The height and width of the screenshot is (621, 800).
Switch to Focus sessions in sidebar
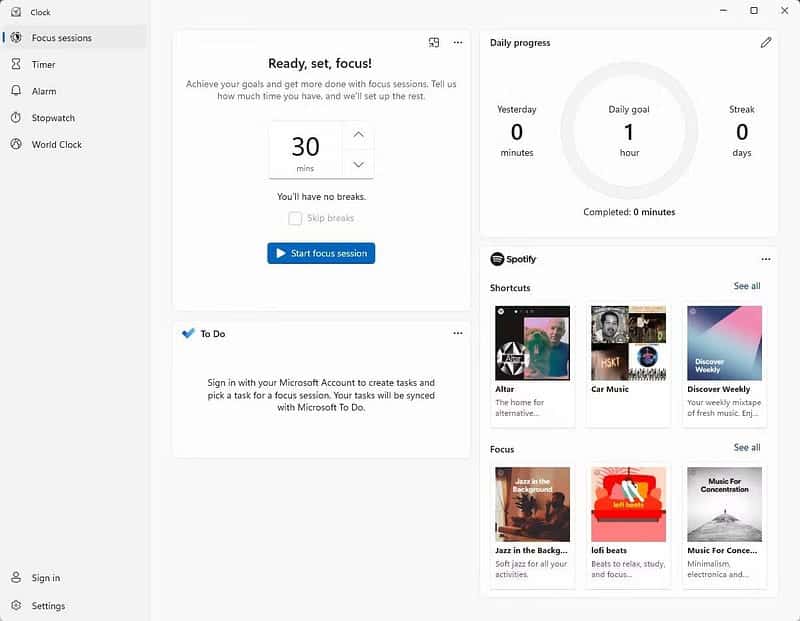(61, 38)
